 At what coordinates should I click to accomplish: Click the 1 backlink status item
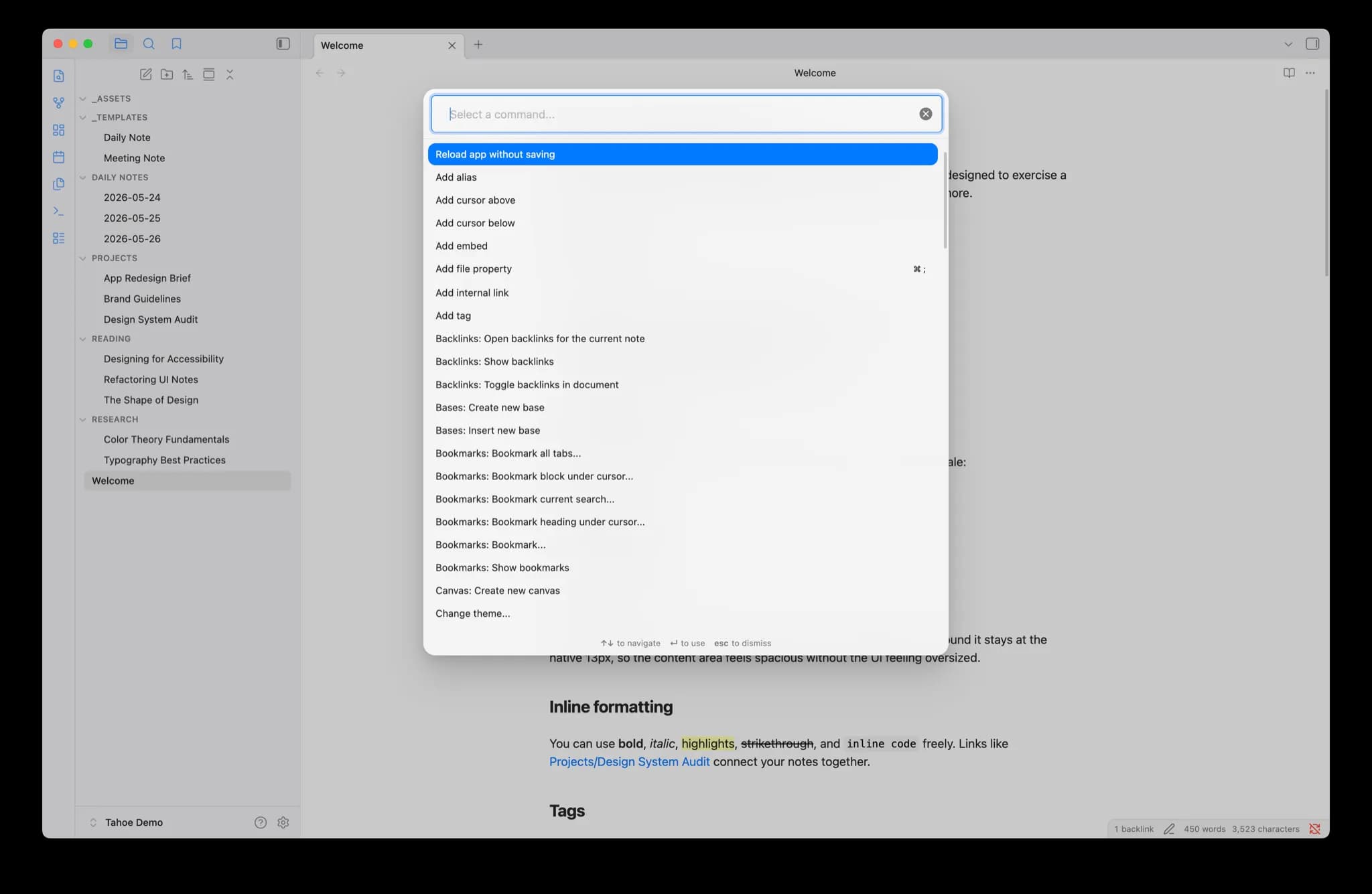click(x=1134, y=829)
